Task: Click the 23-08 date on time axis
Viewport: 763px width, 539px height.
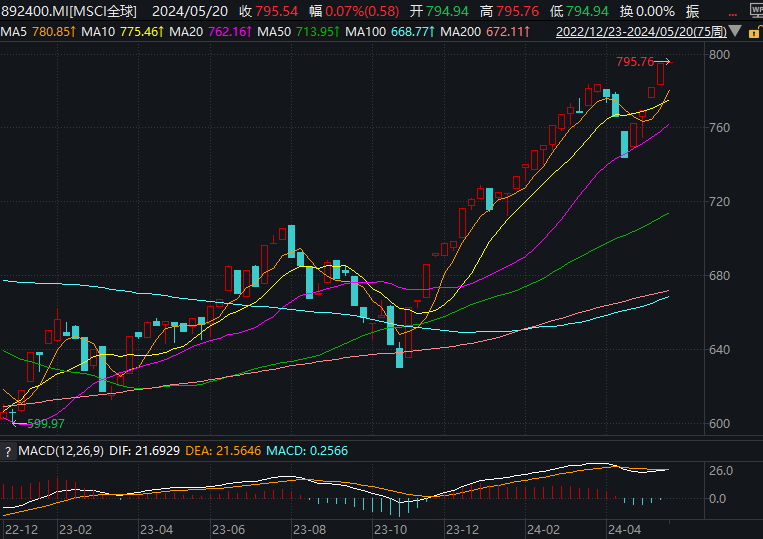Action: click(x=307, y=529)
